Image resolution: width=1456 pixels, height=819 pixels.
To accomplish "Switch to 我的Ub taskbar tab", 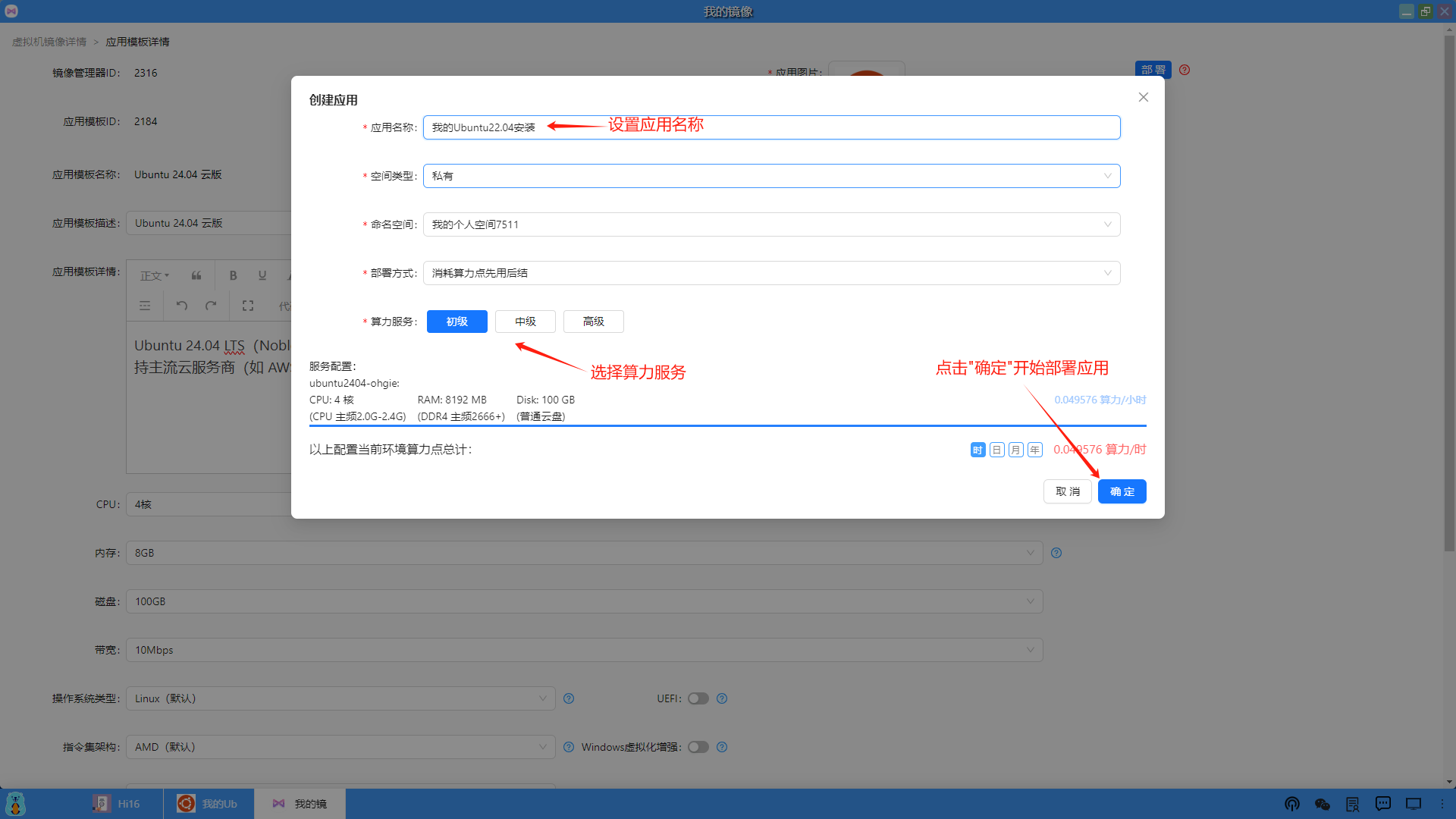I will coord(208,804).
